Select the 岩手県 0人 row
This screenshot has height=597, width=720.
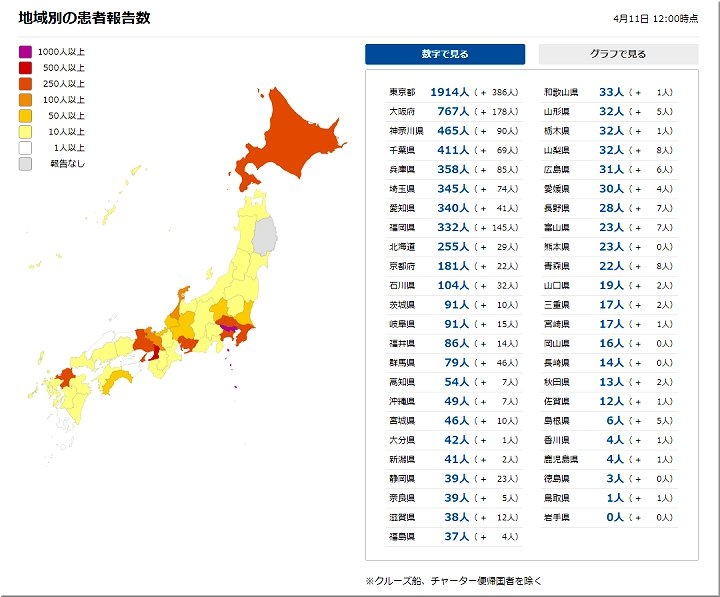[608, 517]
